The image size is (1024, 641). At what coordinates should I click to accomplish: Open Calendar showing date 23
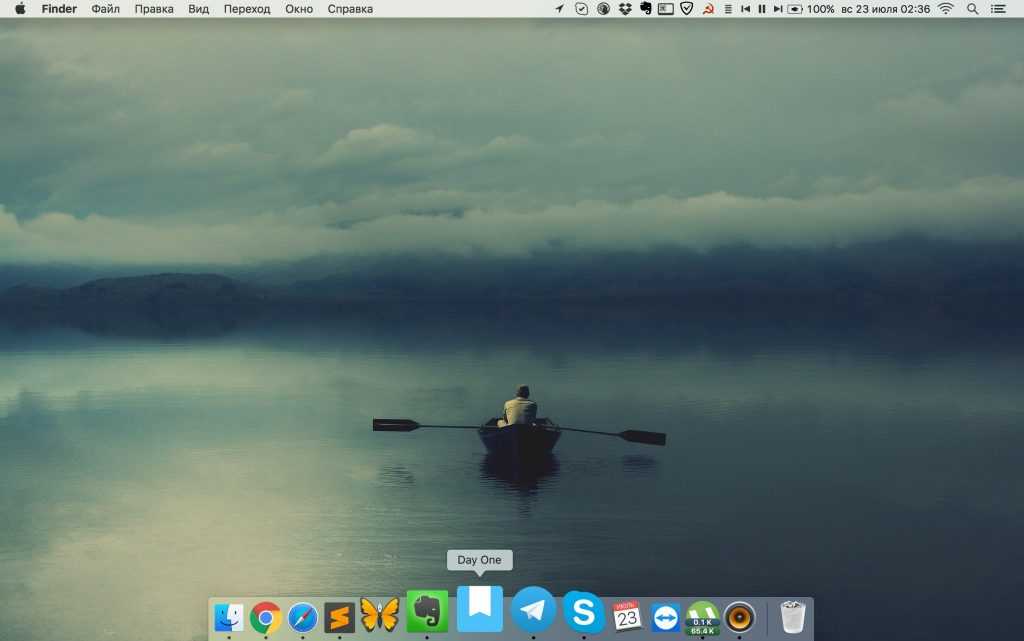[627, 617]
